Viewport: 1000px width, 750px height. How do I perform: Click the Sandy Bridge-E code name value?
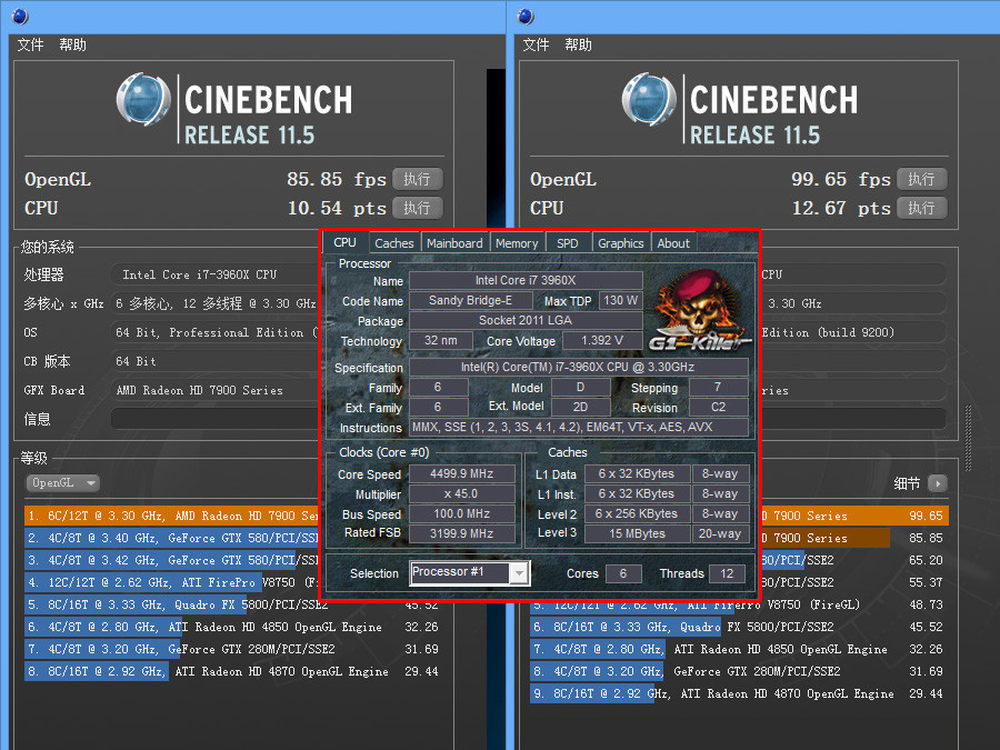[x=471, y=300]
